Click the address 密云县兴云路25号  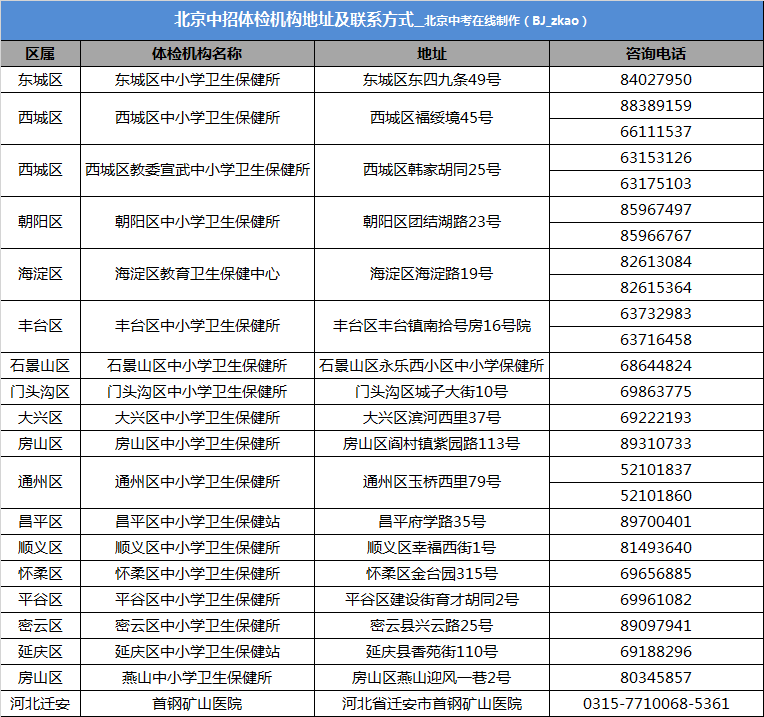[x=432, y=626]
